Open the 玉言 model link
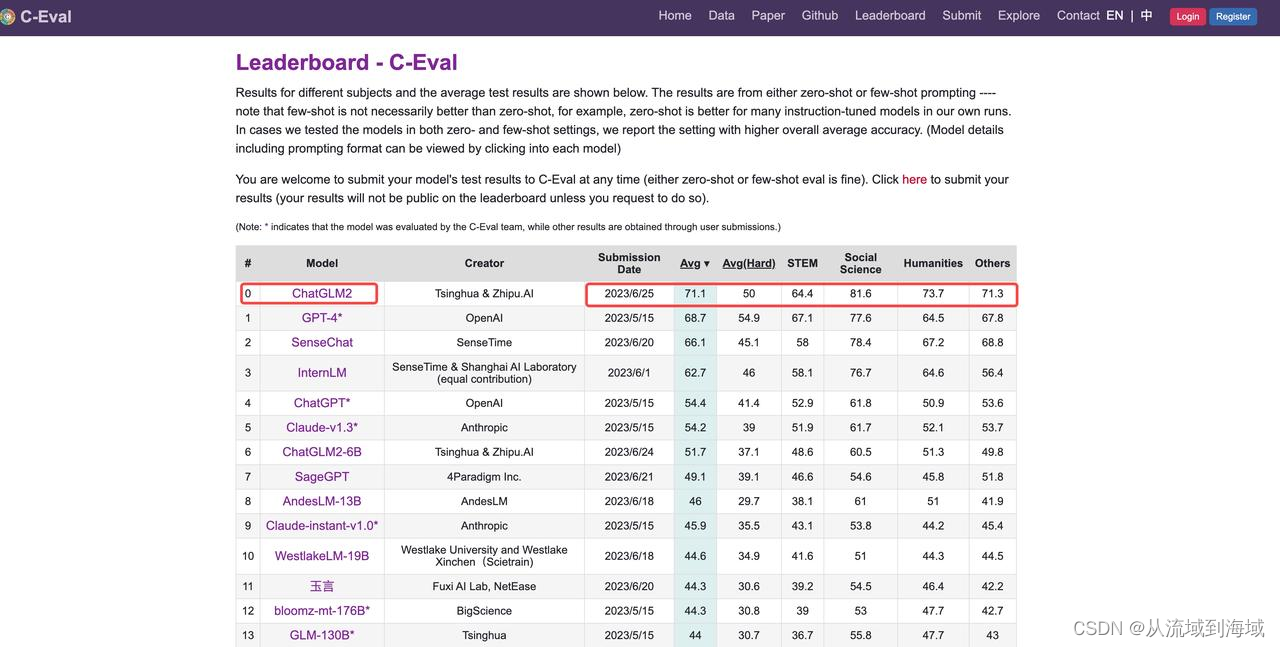This screenshot has height=647, width=1280. 322,586
